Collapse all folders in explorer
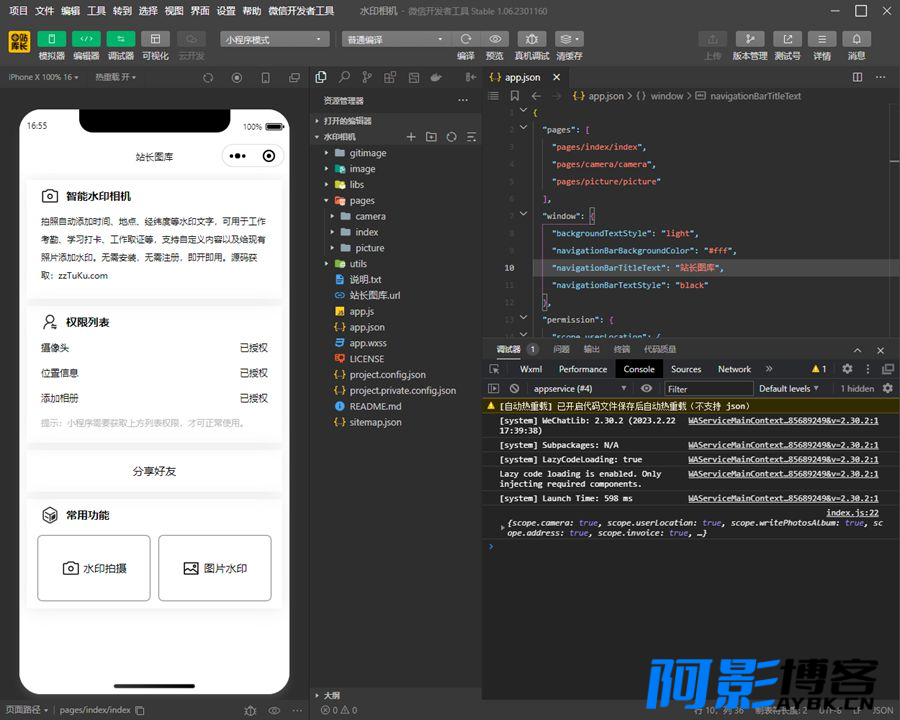This screenshot has width=900, height=720. click(x=471, y=137)
